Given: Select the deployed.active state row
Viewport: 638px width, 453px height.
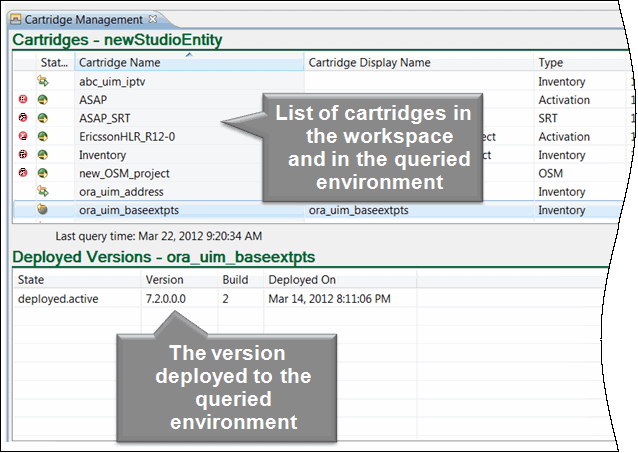Looking at the screenshot, I should [58, 299].
